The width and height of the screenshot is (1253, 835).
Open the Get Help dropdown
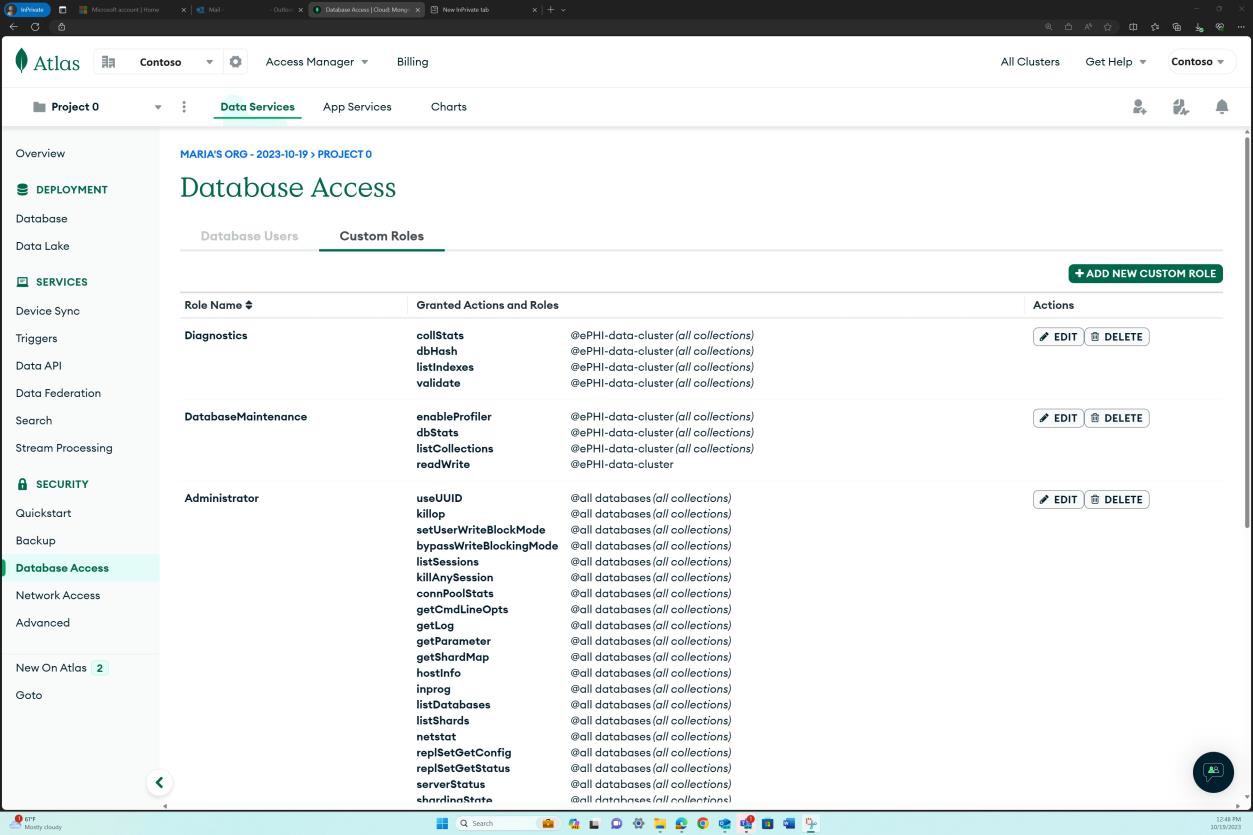coord(1114,61)
